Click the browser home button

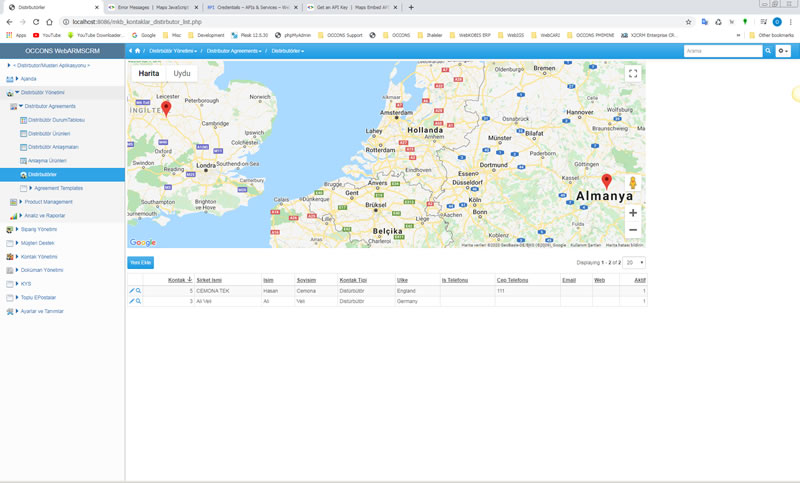tap(49, 22)
